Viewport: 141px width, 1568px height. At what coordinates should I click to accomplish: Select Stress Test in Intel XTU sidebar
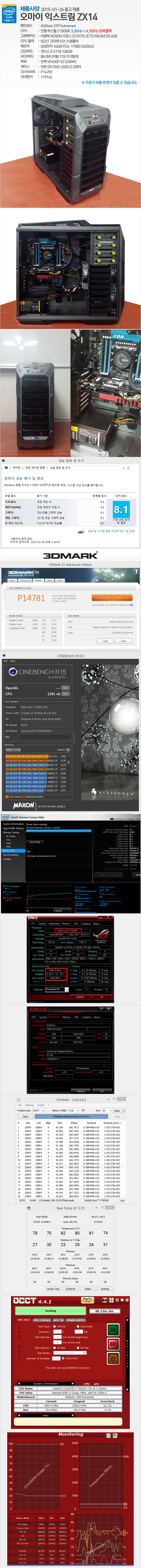pos(12,851)
